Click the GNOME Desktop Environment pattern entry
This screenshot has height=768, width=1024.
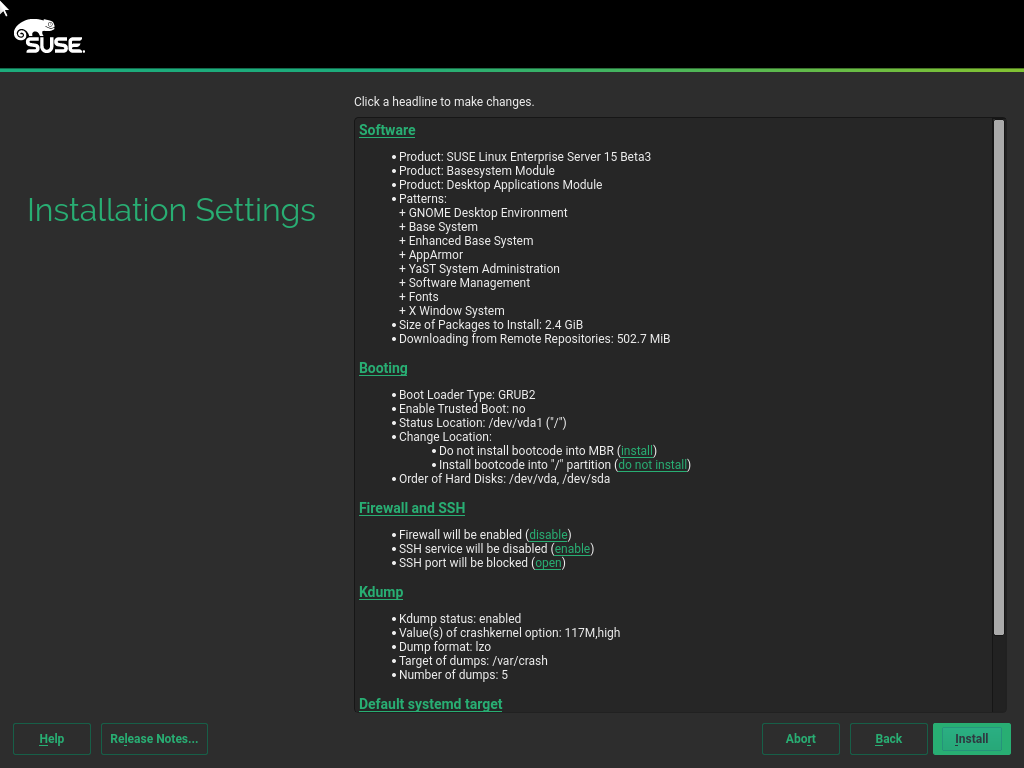[488, 213]
